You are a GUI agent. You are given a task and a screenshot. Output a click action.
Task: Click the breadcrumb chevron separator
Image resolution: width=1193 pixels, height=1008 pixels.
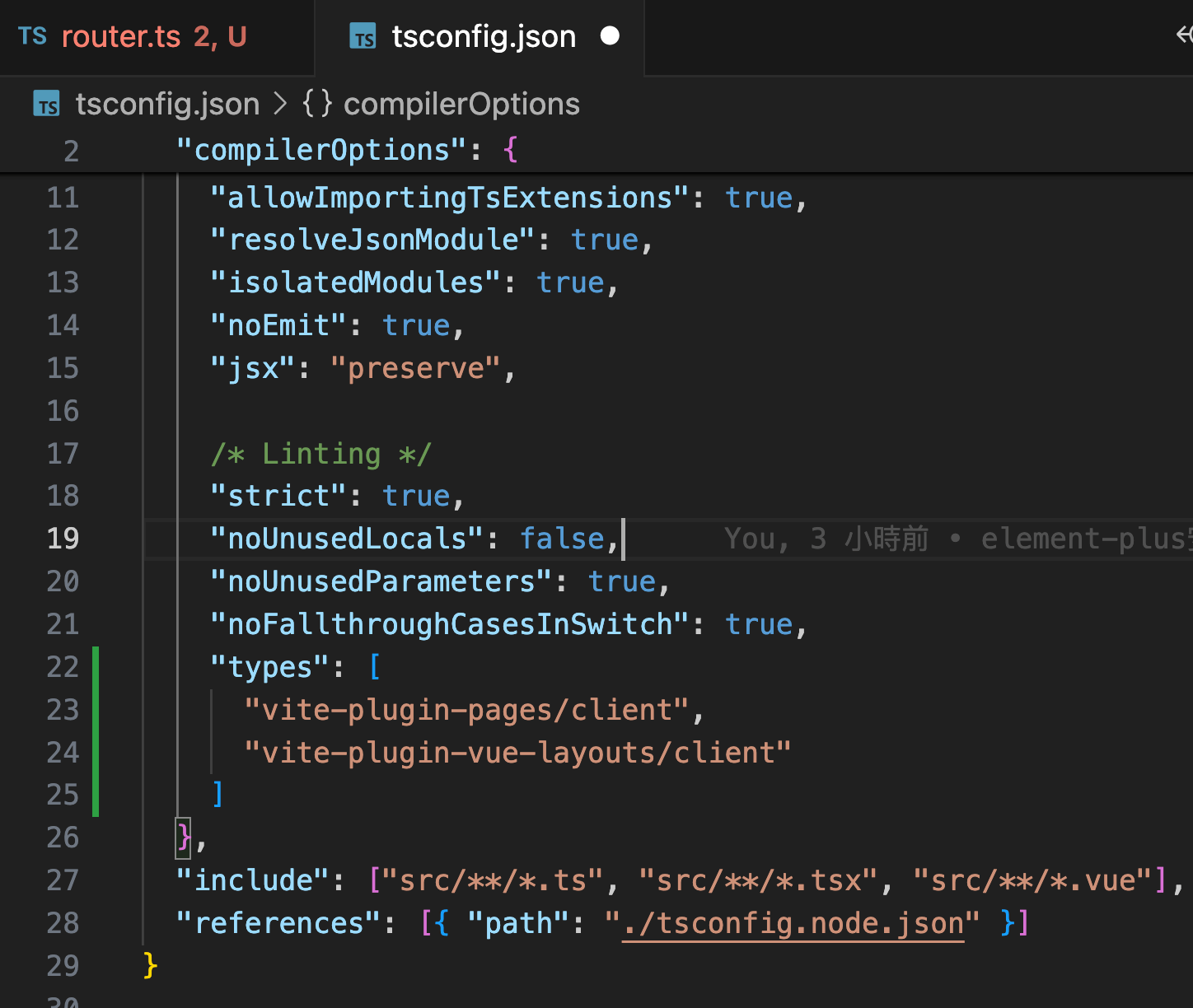(280, 105)
